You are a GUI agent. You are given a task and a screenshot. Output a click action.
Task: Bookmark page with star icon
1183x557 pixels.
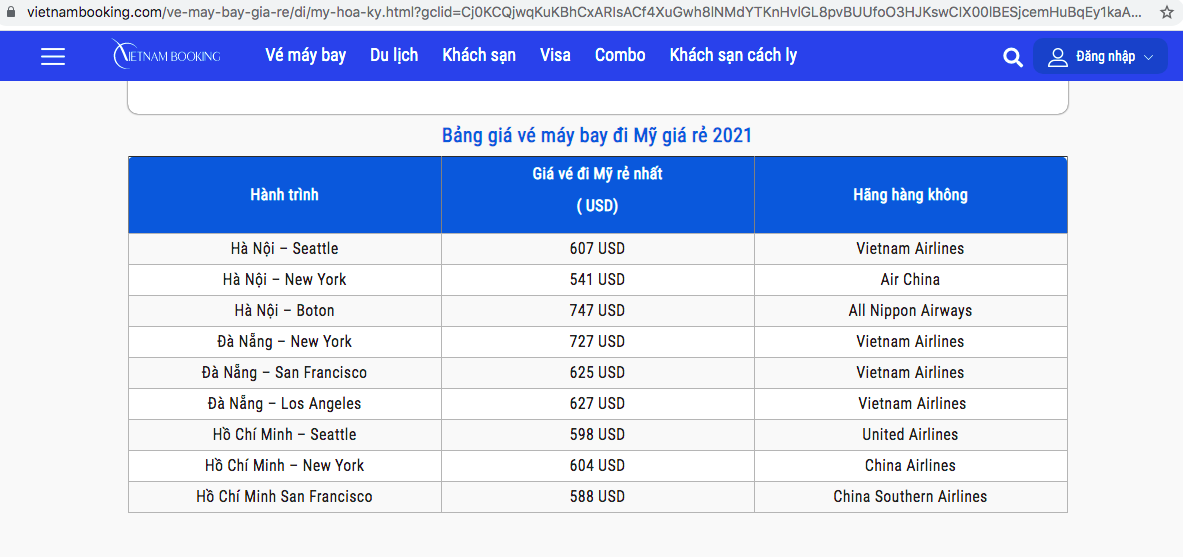pos(1166,13)
